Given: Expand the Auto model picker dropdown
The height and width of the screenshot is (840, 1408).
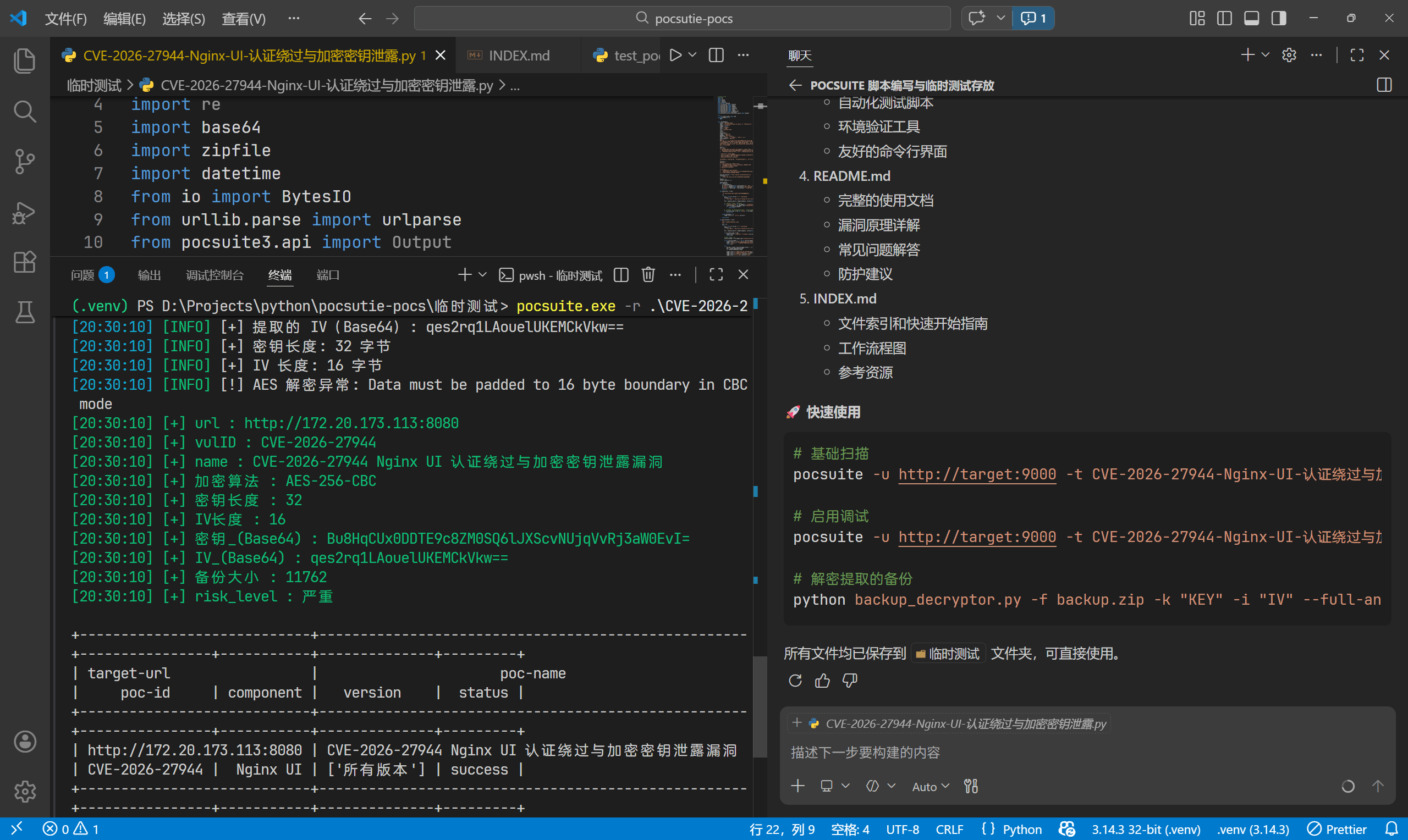Looking at the screenshot, I should [930, 786].
